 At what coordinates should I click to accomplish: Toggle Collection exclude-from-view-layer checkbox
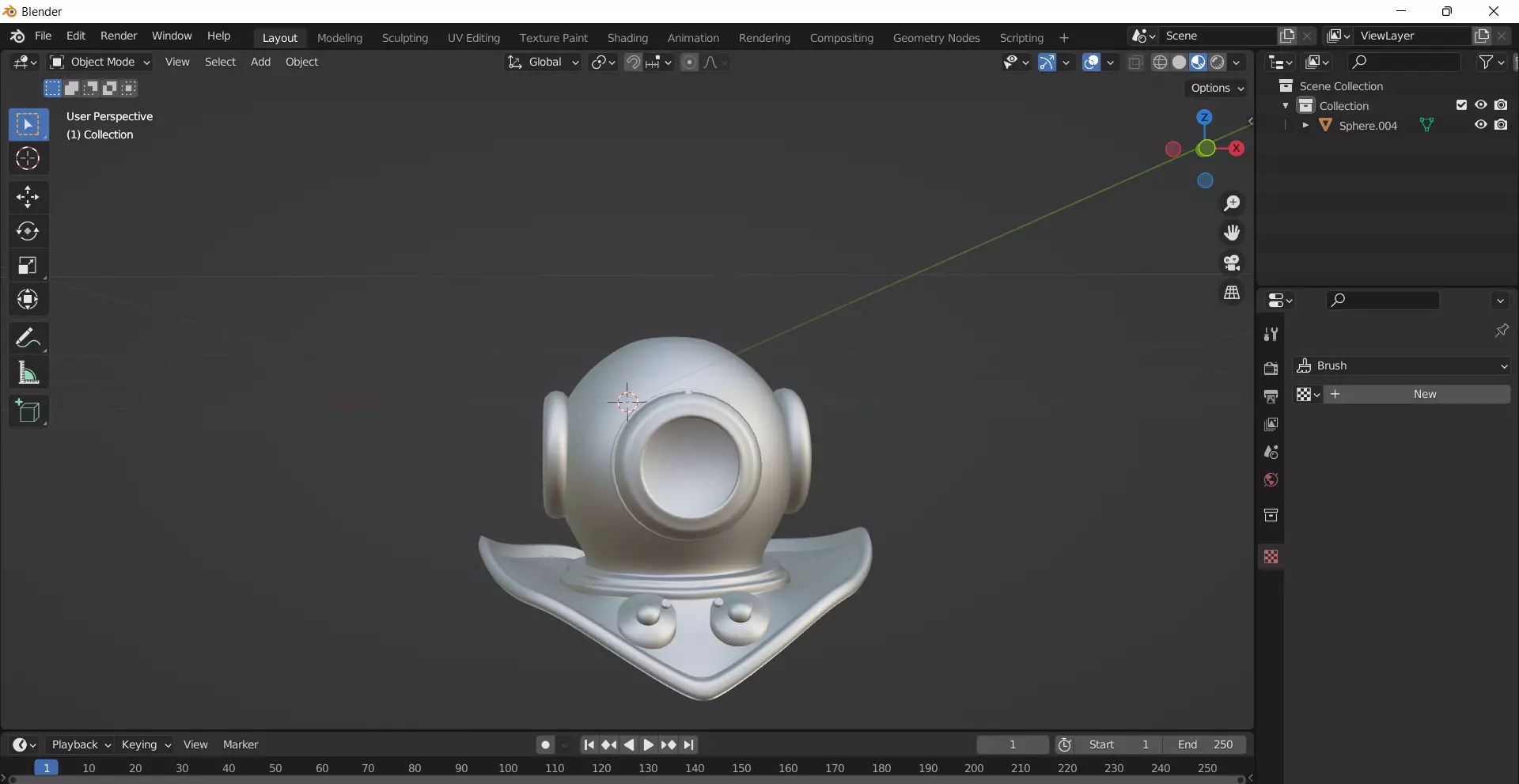pos(1461,105)
